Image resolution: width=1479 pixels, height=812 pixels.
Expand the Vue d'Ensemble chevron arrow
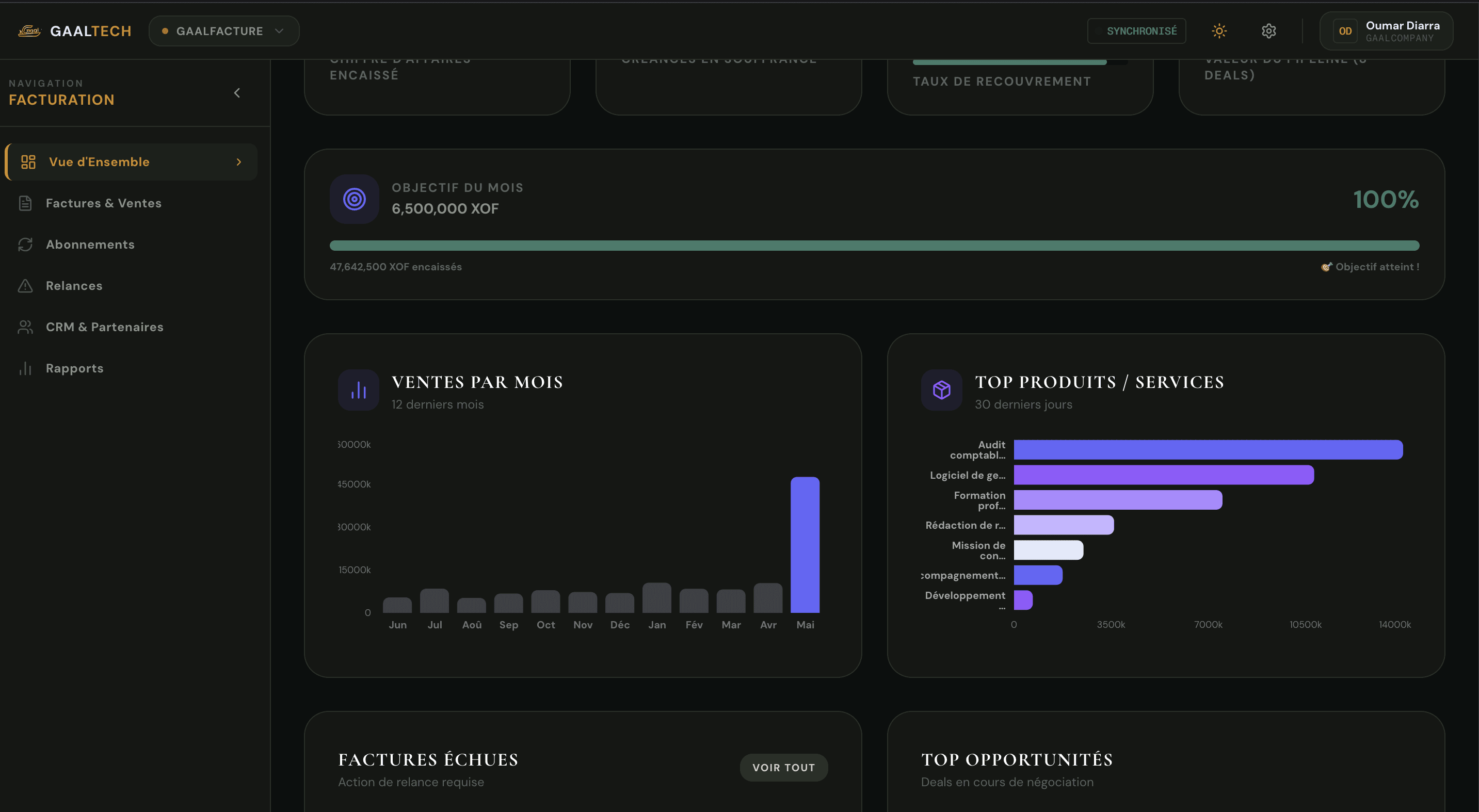pos(239,163)
